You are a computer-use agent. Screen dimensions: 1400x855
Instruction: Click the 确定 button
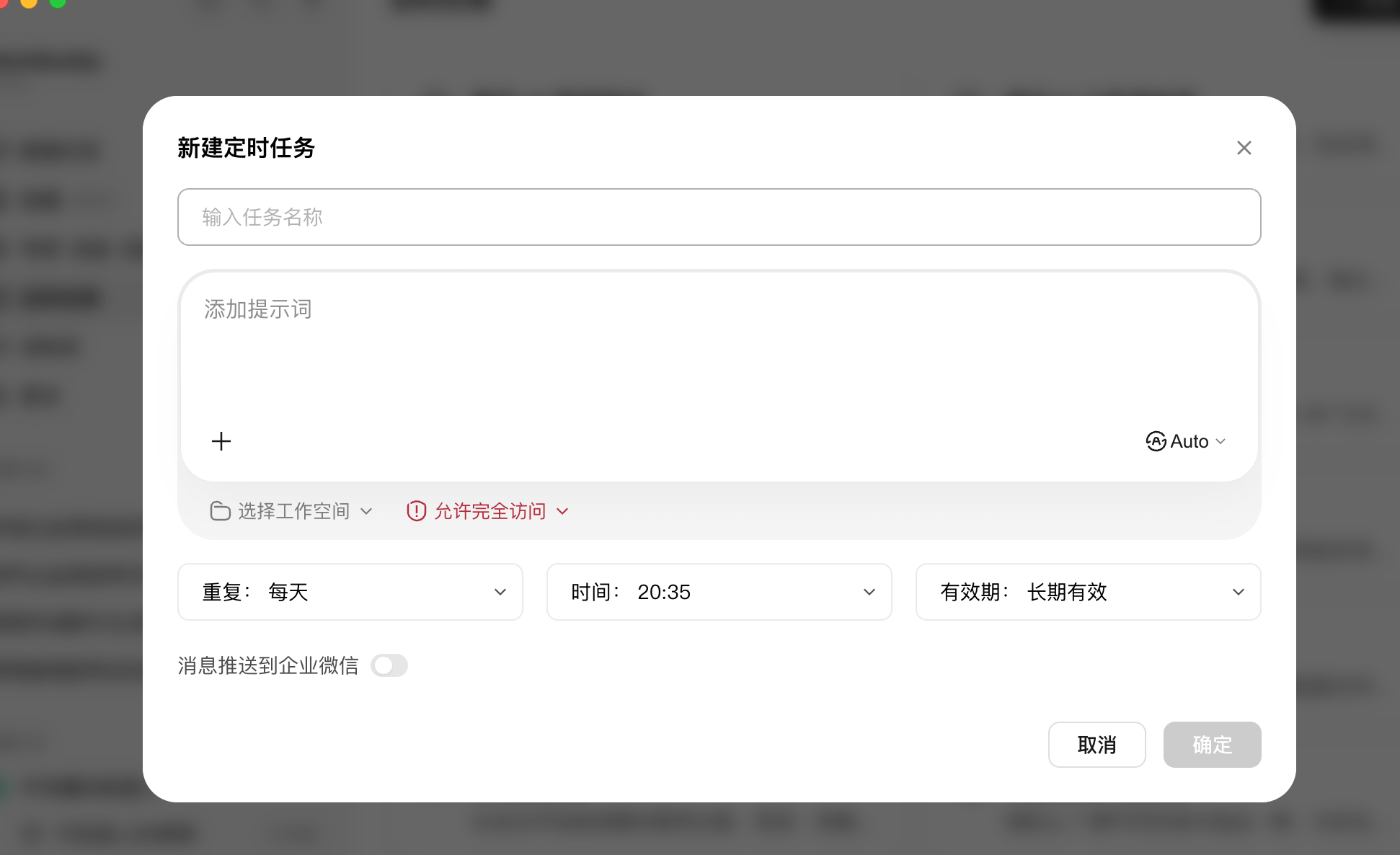(1213, 745)
